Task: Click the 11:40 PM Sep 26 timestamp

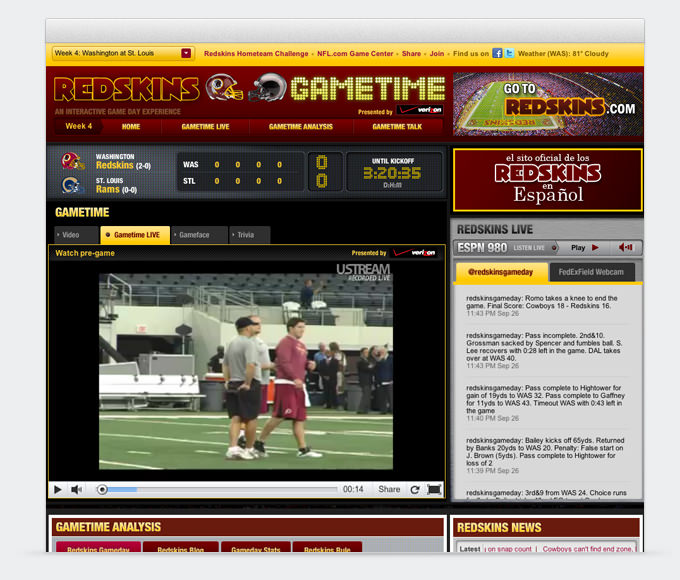Action: pos(492,419)
